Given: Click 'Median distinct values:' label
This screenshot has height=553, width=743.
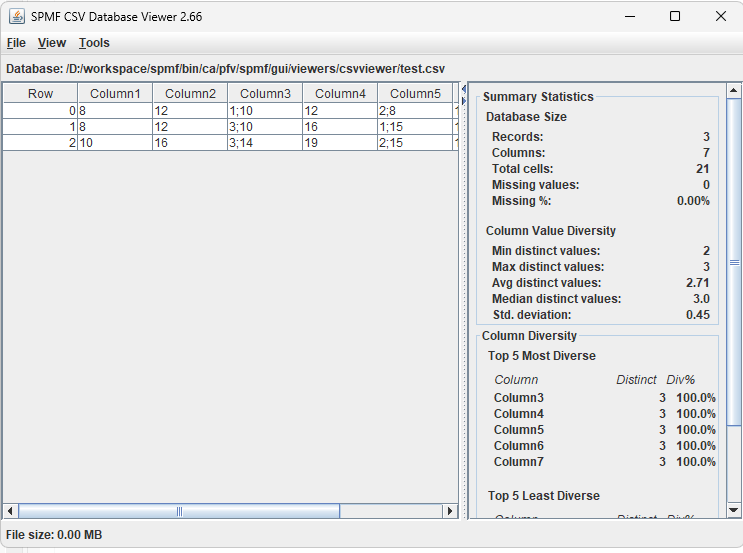Looking at the screenshot, I should (556, 299).
